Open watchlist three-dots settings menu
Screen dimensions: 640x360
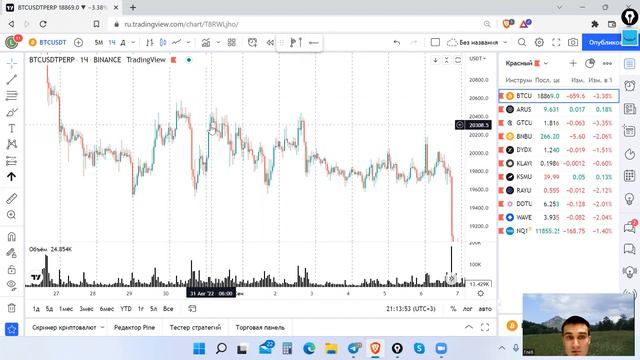click(x=607, y=63)
